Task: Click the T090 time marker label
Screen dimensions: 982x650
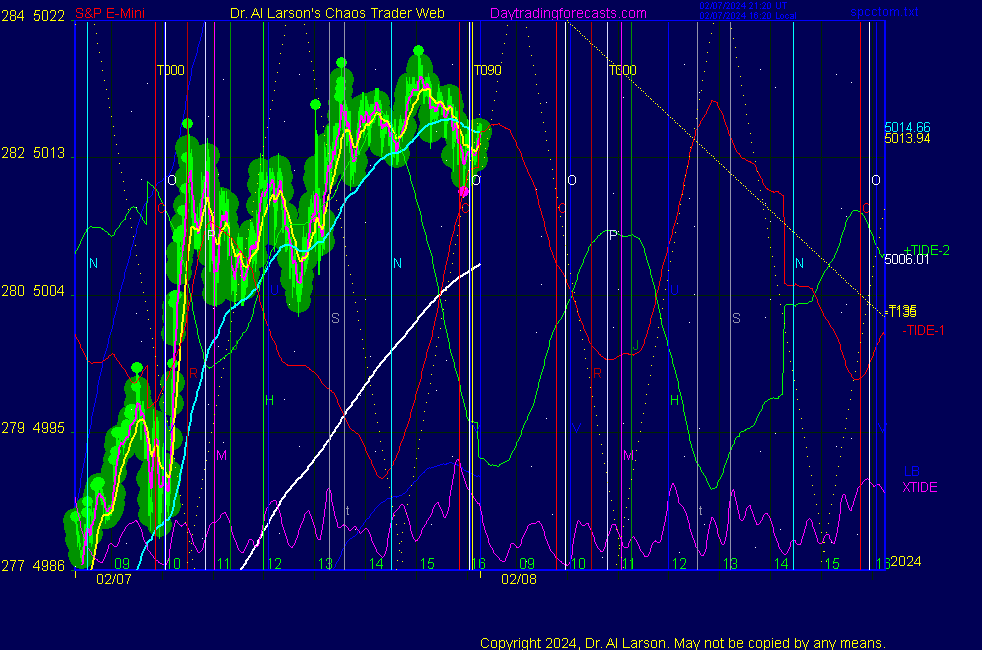Action: point(487,70)
